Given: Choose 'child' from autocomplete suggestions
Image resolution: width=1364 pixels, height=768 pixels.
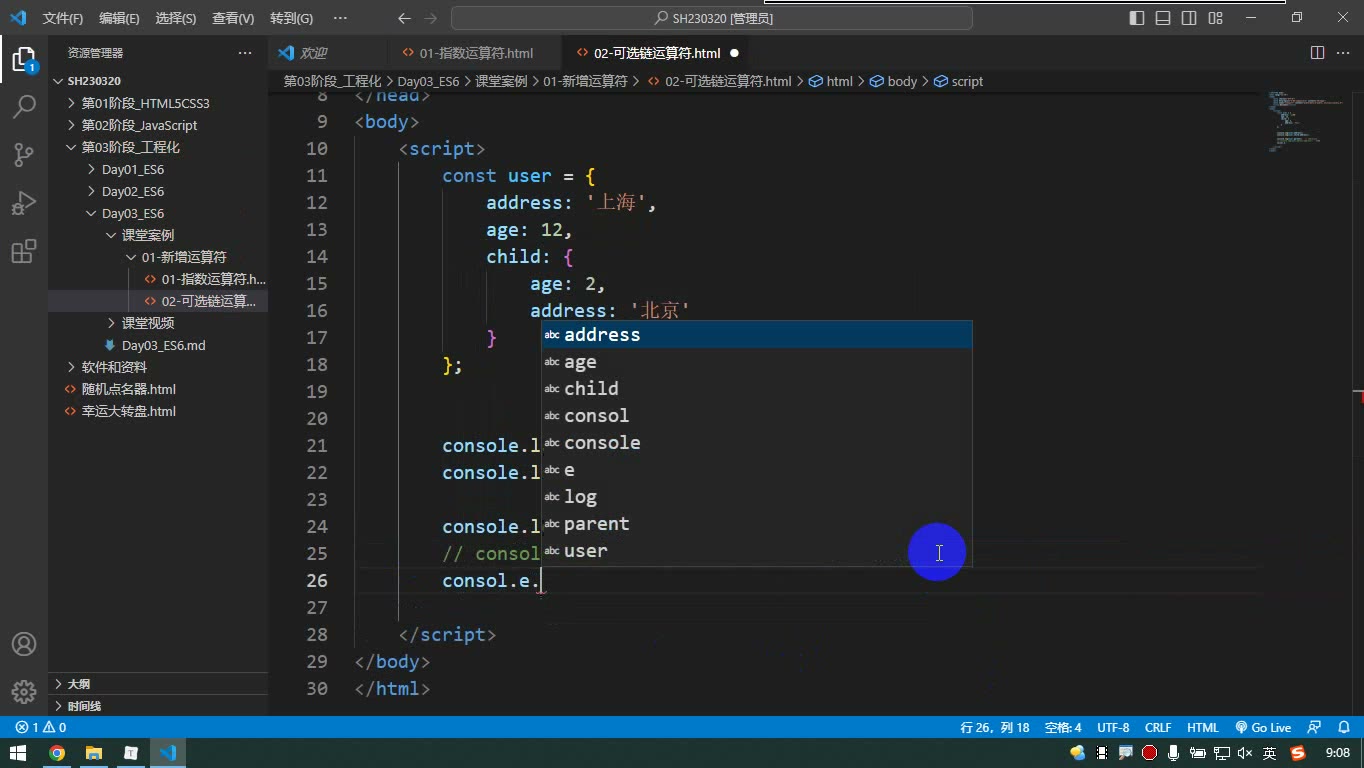Looking at the screenshot, I should [756, 389].
